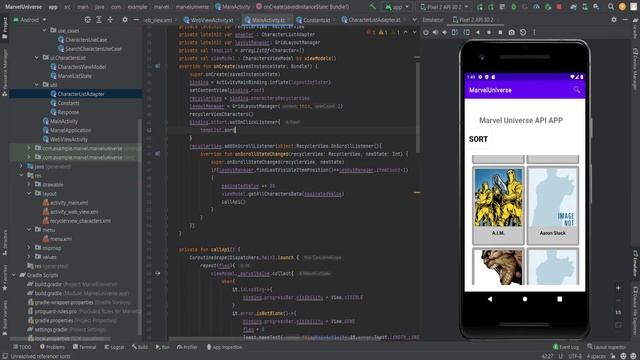Open Event Log in status bar
The image size is (640, 360).
[566, 347]
